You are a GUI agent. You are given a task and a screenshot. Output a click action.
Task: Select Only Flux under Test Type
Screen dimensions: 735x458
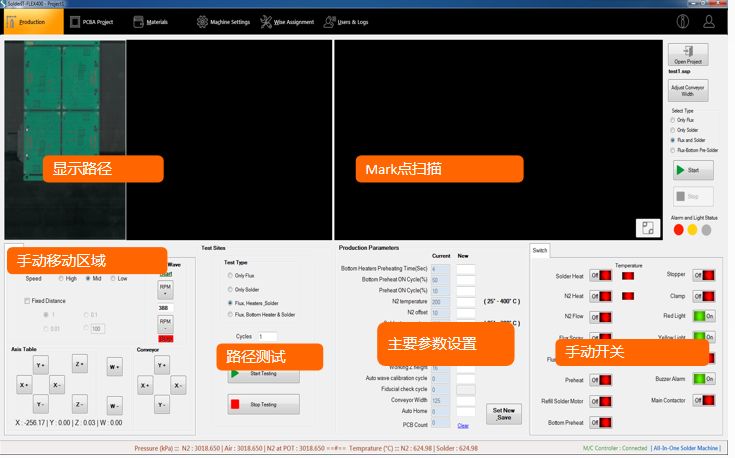tap(232, 275)
